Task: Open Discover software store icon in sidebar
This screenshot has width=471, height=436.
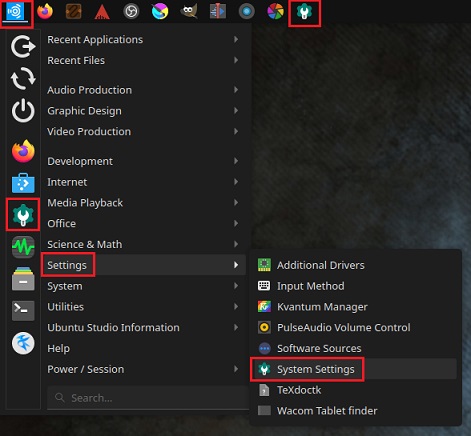Action: (x=23, y=183)
